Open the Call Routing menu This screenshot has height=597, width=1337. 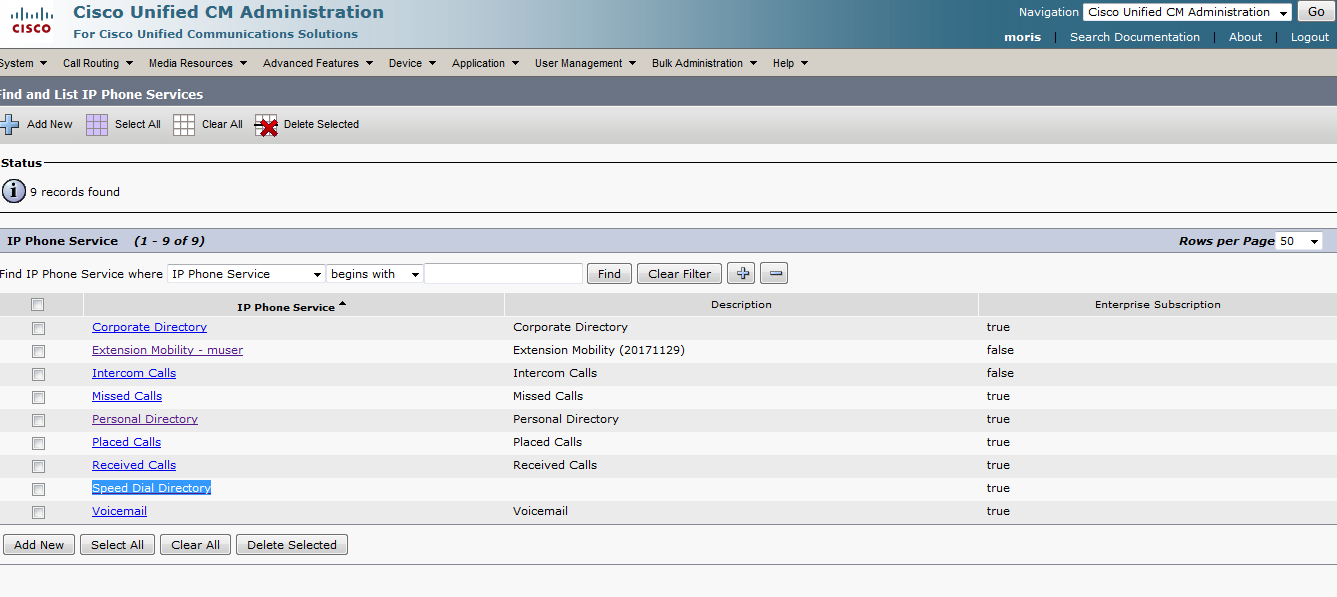[98, 63]
